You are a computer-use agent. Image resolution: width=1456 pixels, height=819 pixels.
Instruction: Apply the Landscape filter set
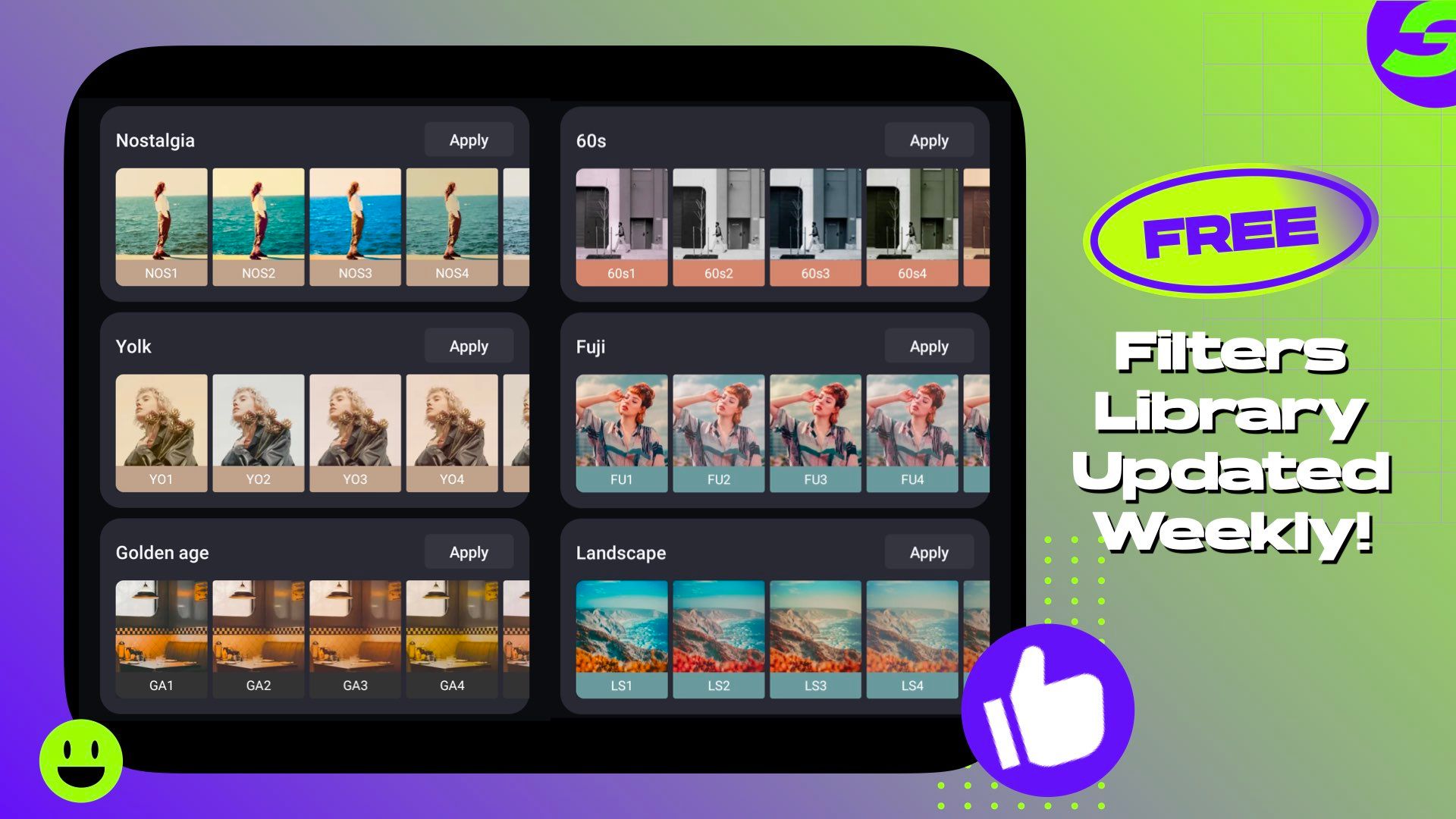(x=927, y=551)
